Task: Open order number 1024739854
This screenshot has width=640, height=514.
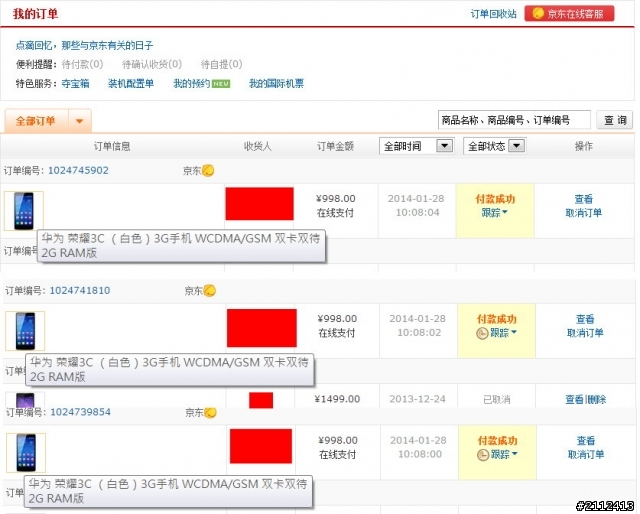Action: [80, 412]
